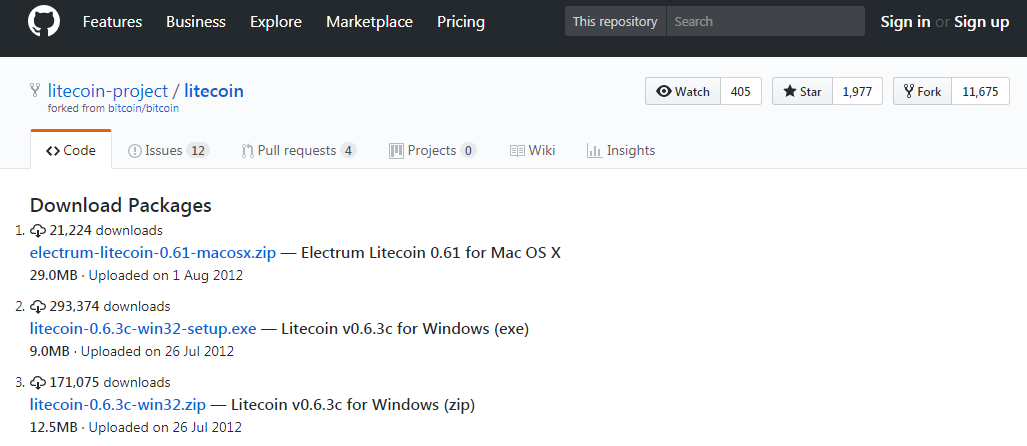Download litecoin-0.6.3c-win32-setup.exe
This screenshot has height=446, width=1027.
[x=143, y=329]
